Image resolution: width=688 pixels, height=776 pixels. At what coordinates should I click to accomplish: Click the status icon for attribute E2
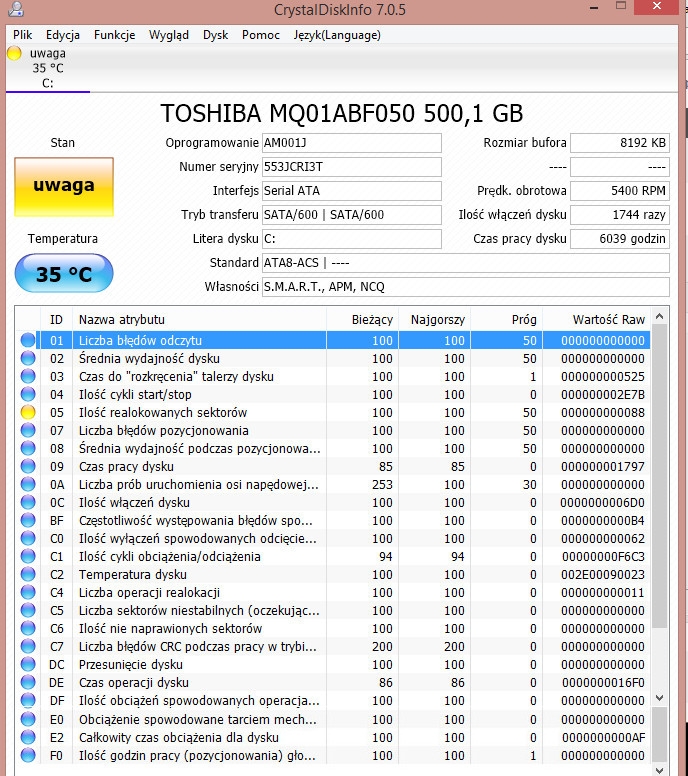click(28, 737)
